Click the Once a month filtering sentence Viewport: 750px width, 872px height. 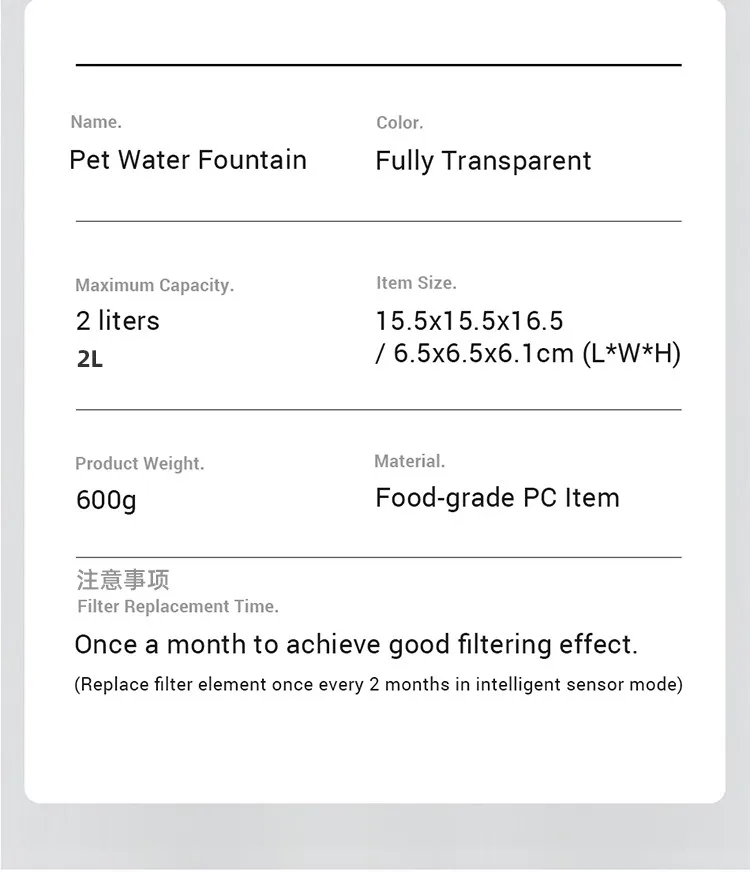[x=356, y=645]
